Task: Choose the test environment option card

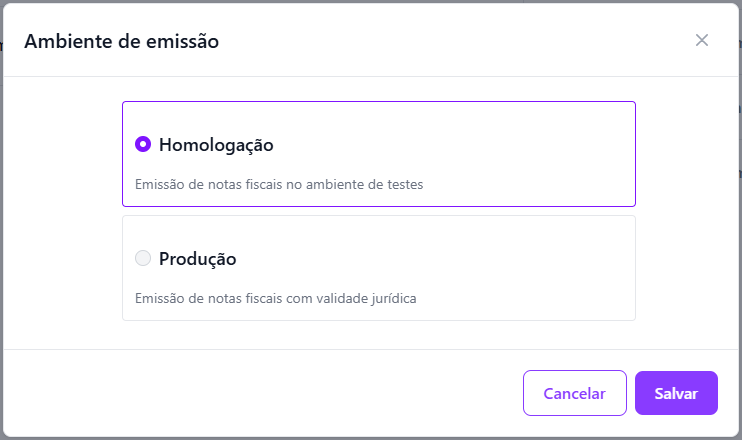Action: click(378, 154)
